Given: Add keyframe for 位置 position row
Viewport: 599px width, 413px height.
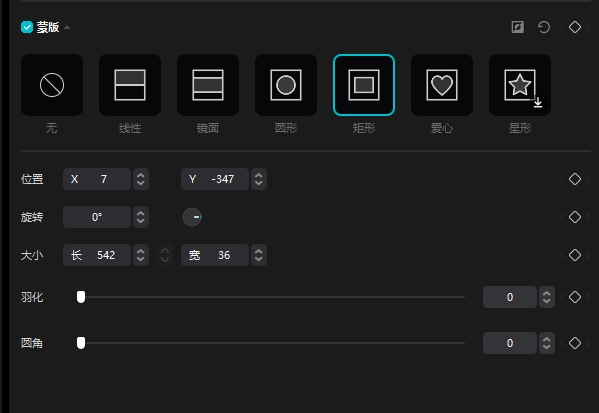Looking at the screenshot, I should pos(575,179).
